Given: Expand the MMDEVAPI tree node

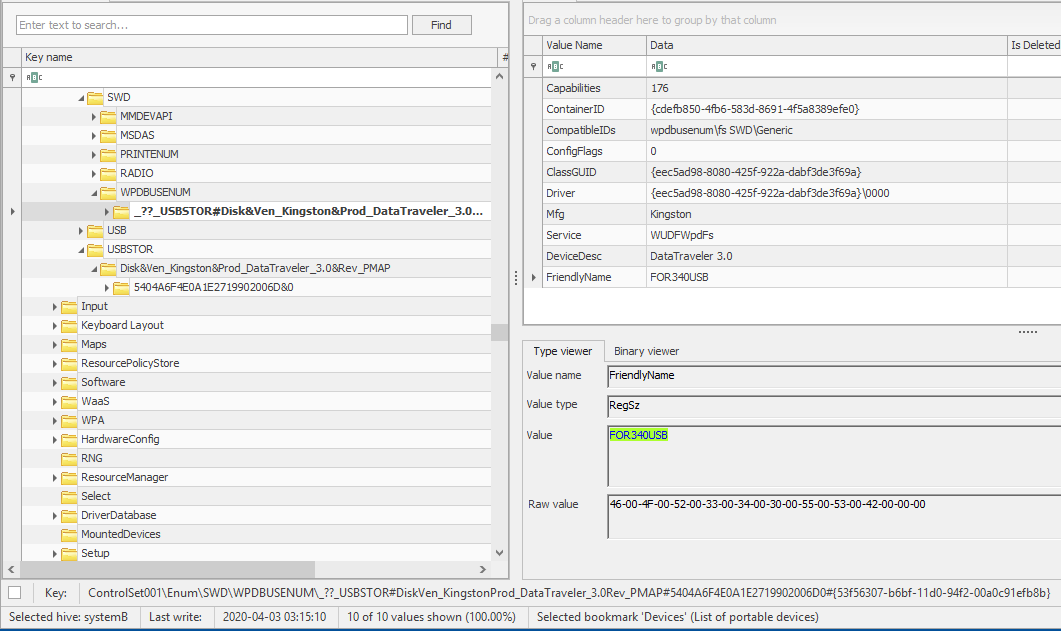Looking at the screenshot, I should 93,116.
